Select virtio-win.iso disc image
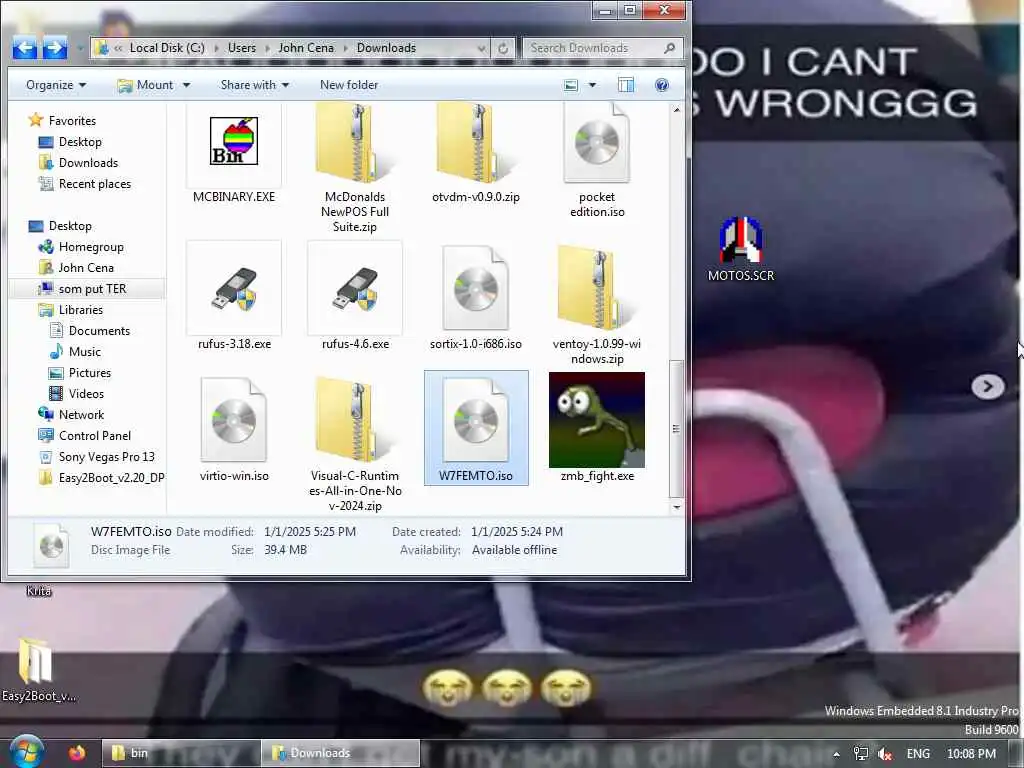1024x768 pixels. [x=234, y=420]
